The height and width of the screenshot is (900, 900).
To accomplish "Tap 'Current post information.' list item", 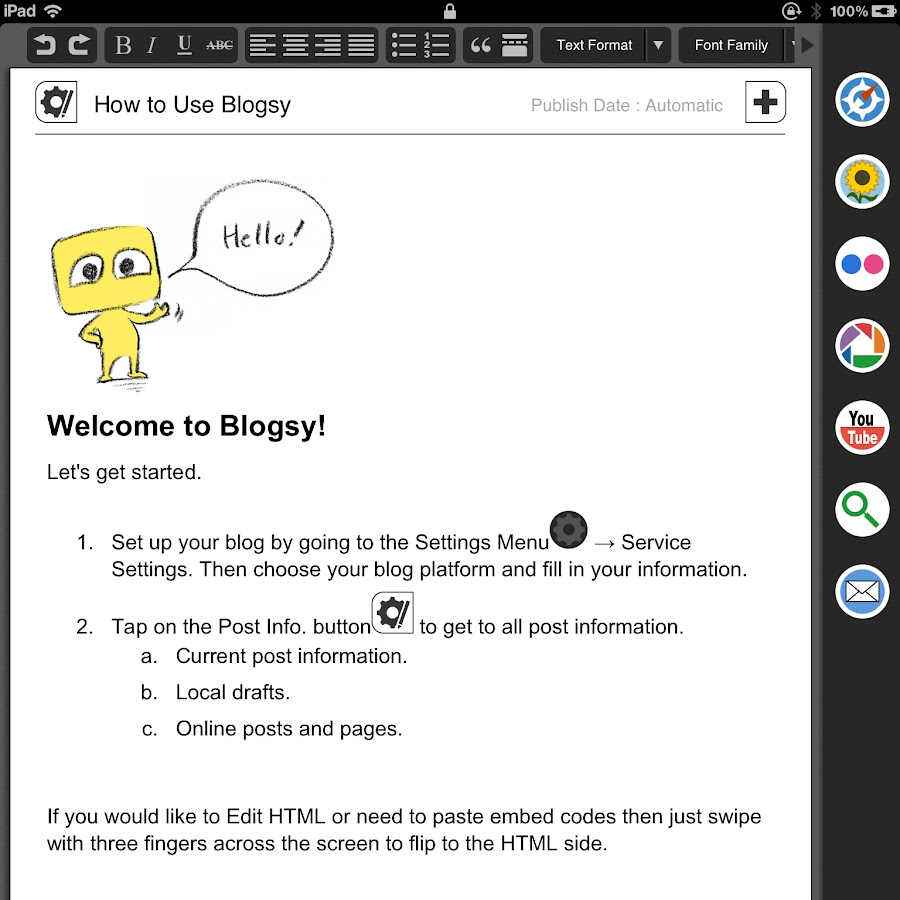I will pyautogui.click(x=292, y=656).
